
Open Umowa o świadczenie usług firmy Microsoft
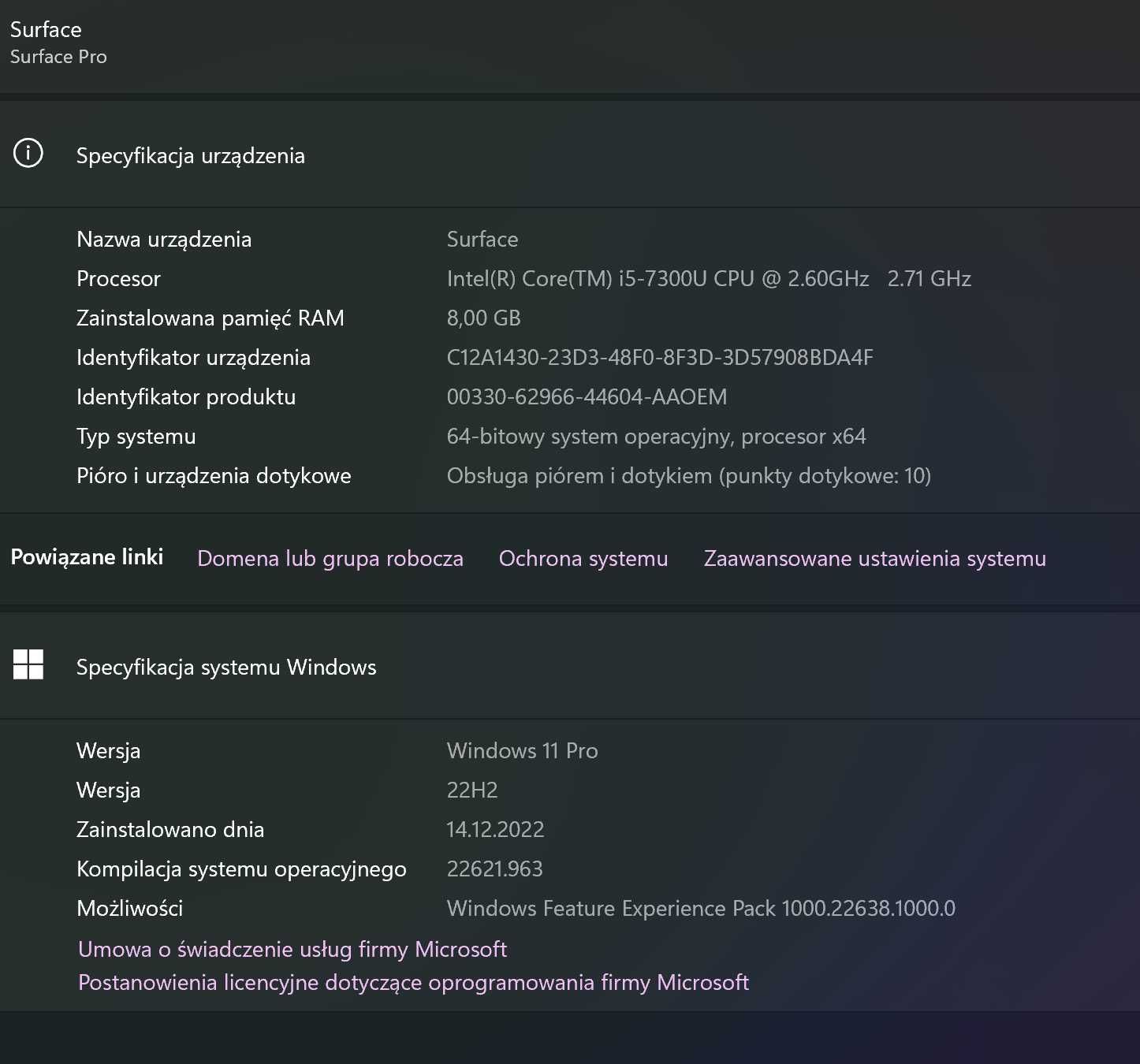point(292,949)
